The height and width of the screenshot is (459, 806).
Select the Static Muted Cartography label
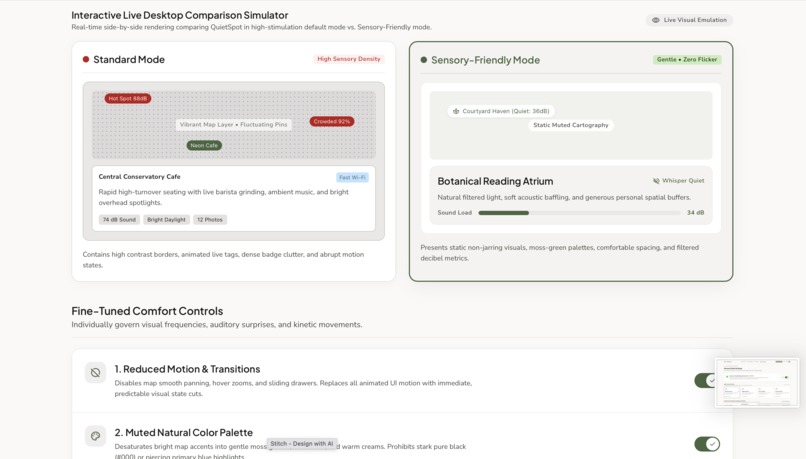(x=571, y=125)
